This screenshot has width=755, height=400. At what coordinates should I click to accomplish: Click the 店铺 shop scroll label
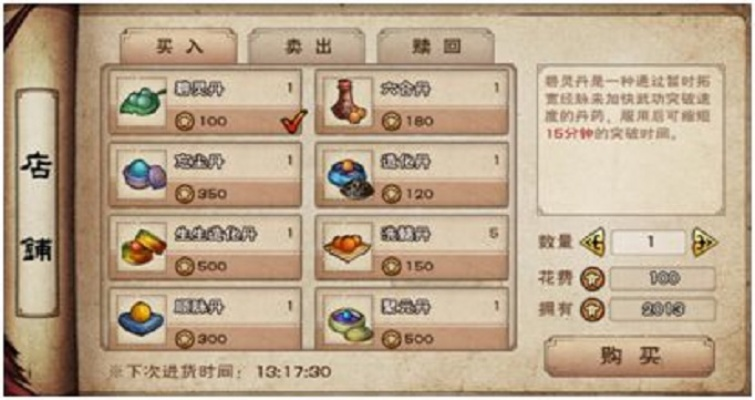coord(38,203)
